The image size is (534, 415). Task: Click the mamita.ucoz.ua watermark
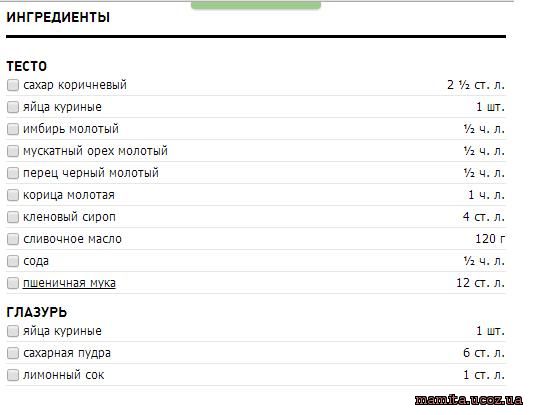pos(469,399)
